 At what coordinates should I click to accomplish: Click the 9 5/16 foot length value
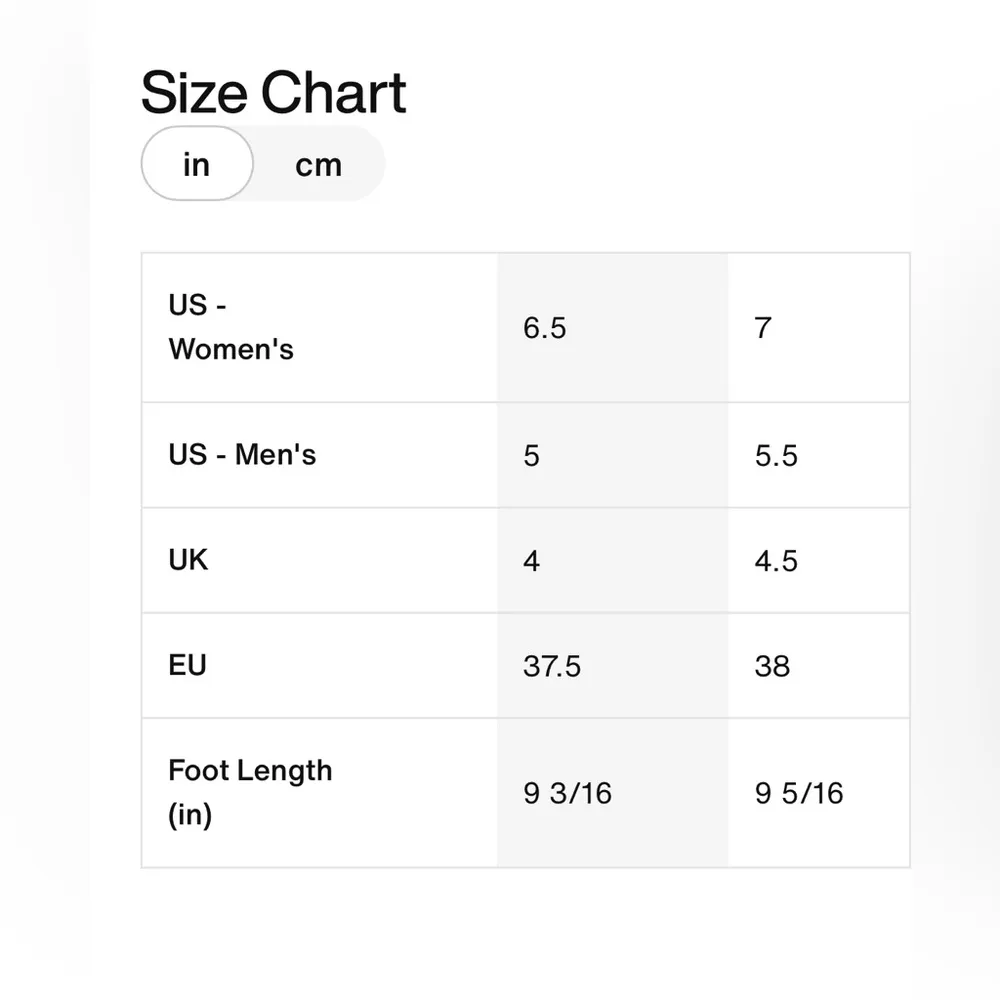(799, 793)
